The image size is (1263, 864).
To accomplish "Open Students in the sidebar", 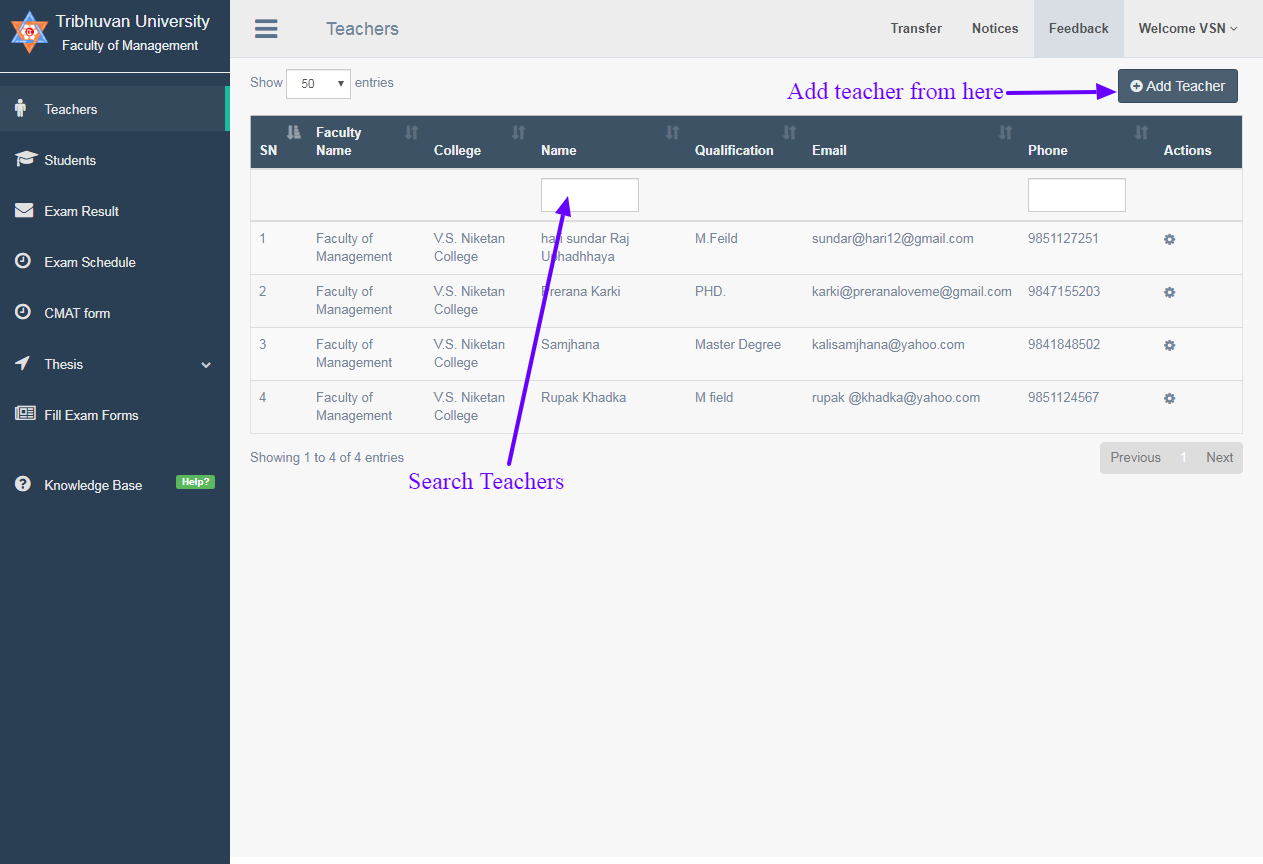I will click(70, 160).
